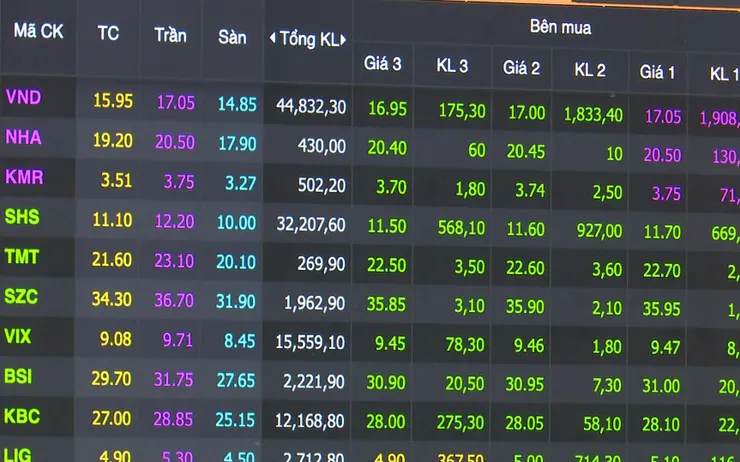Click BSI bid price 31.00

(x=661, y=386)
